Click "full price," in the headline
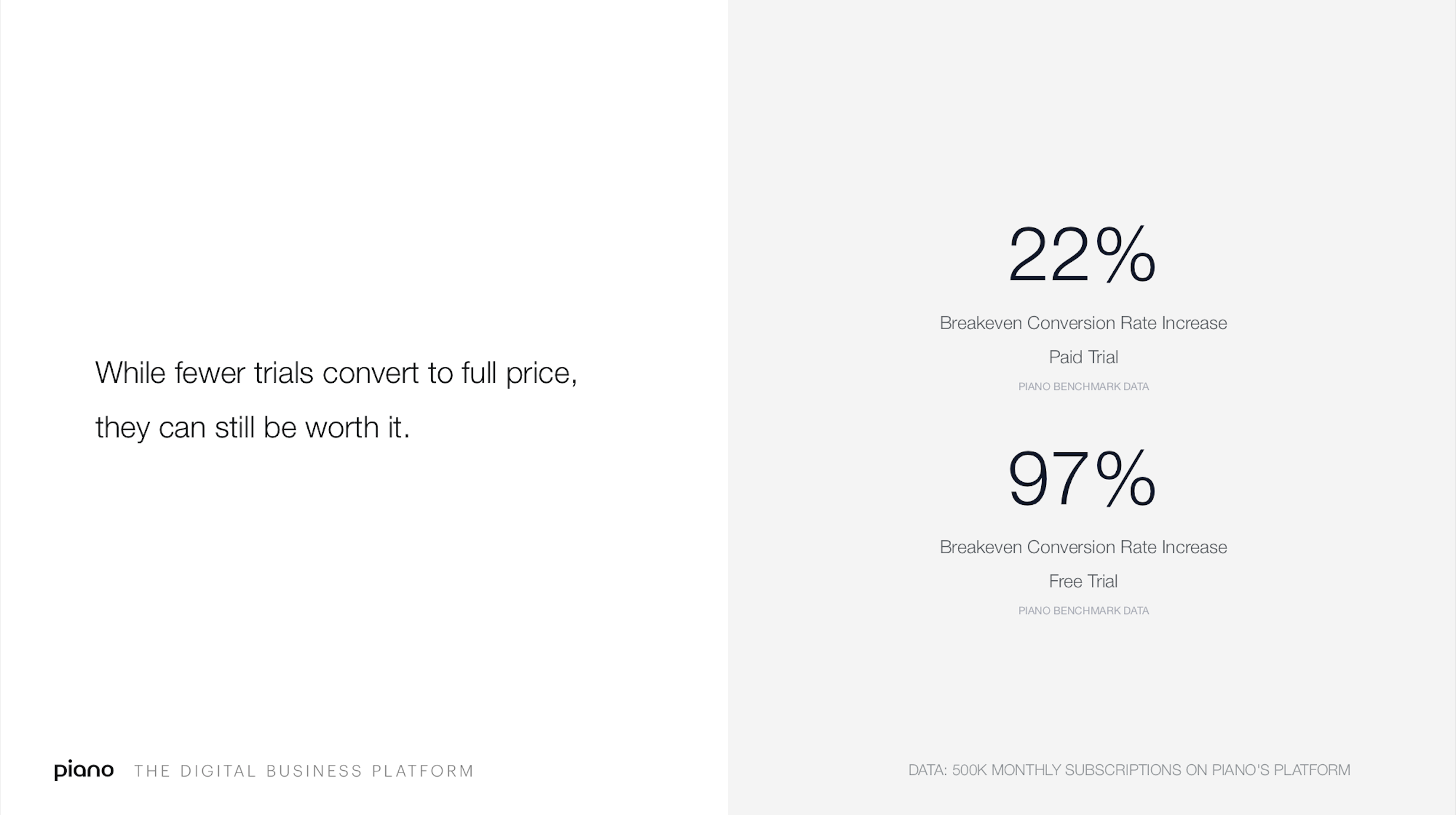This screenshot has width=1456, height=815. point(519,373)
